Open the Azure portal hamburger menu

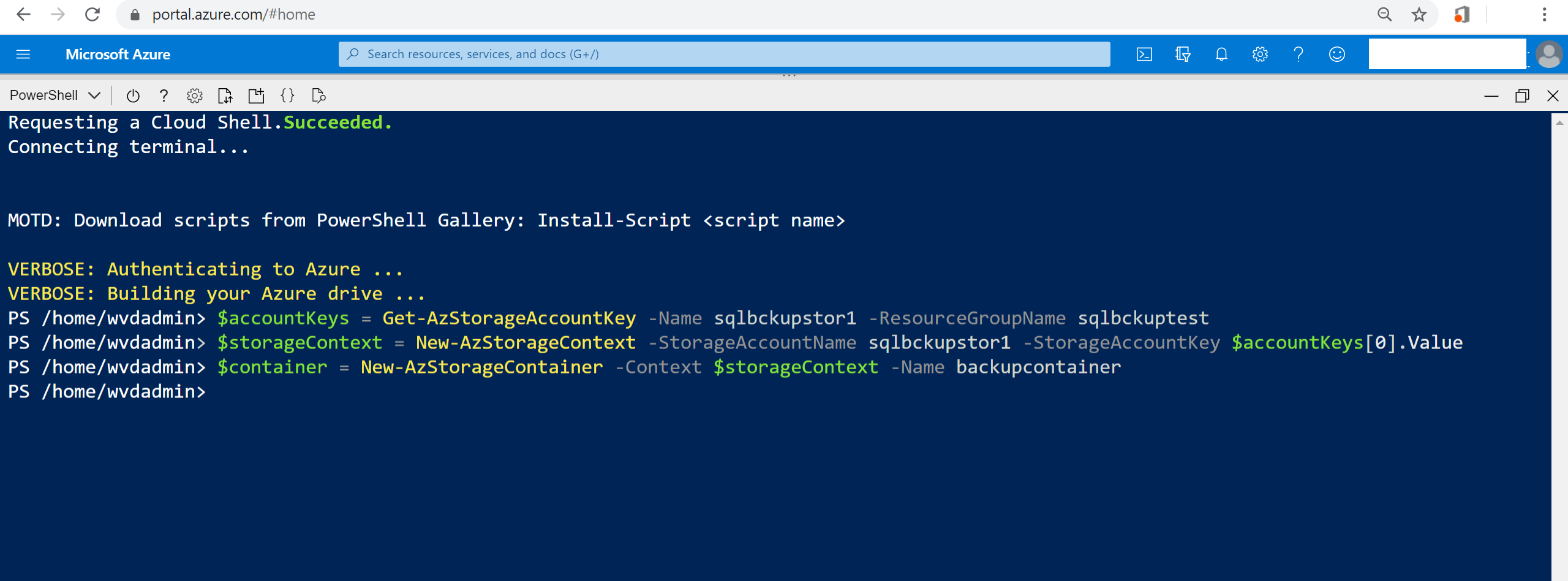pyautogui.click(x=23, y=54)
